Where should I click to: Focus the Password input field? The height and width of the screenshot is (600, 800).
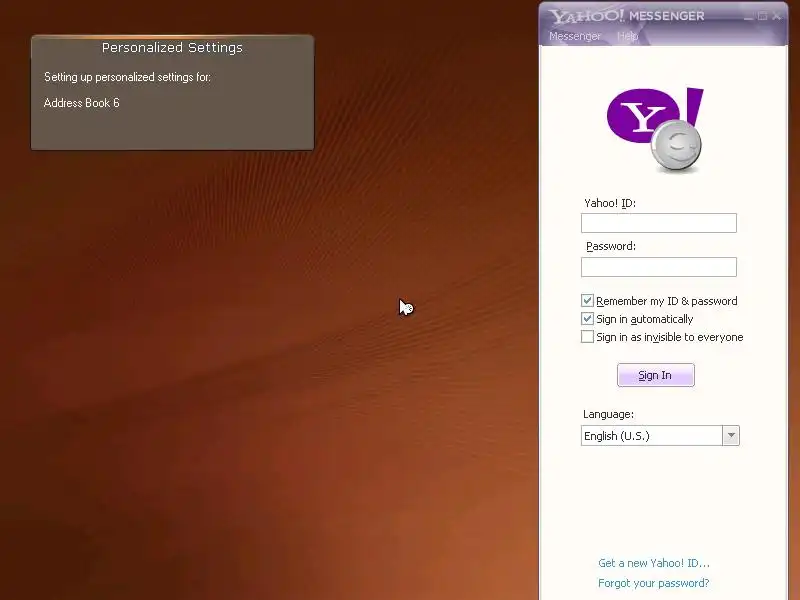659,267
